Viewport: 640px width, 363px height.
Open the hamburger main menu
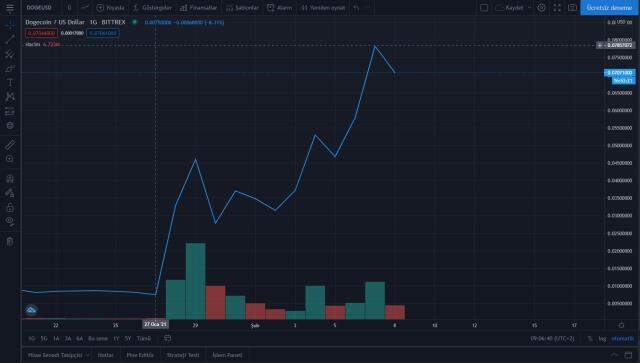pyautogui.click(x=10, y=7)
